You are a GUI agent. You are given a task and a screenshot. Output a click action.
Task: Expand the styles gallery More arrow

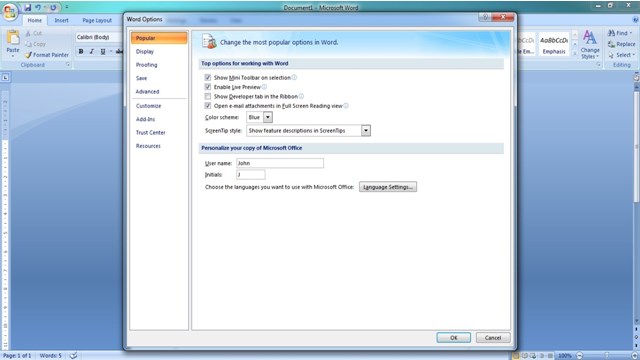click(x=575, y=53)
